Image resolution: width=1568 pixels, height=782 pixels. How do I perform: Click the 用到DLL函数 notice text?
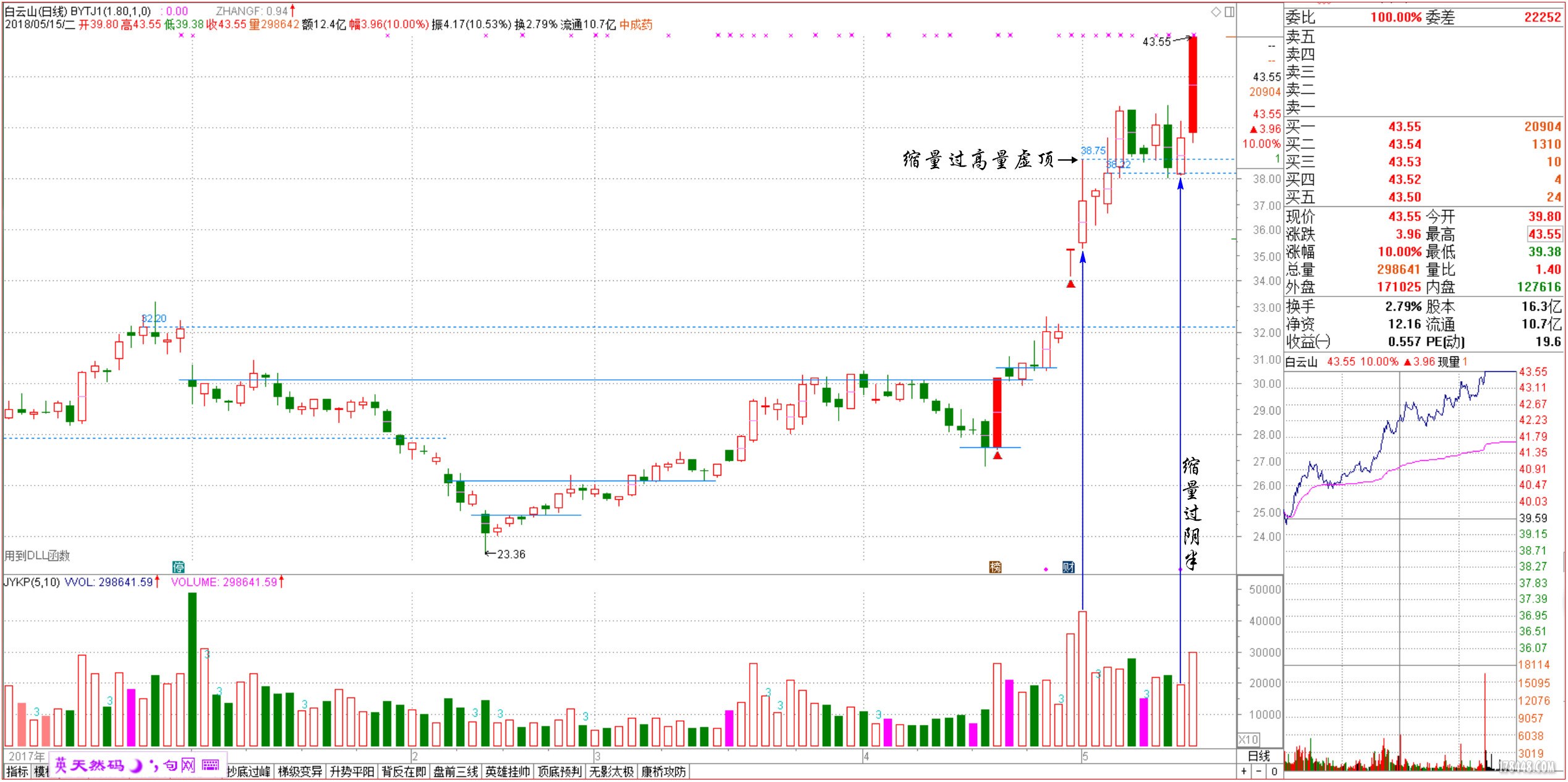pos(37,555)
